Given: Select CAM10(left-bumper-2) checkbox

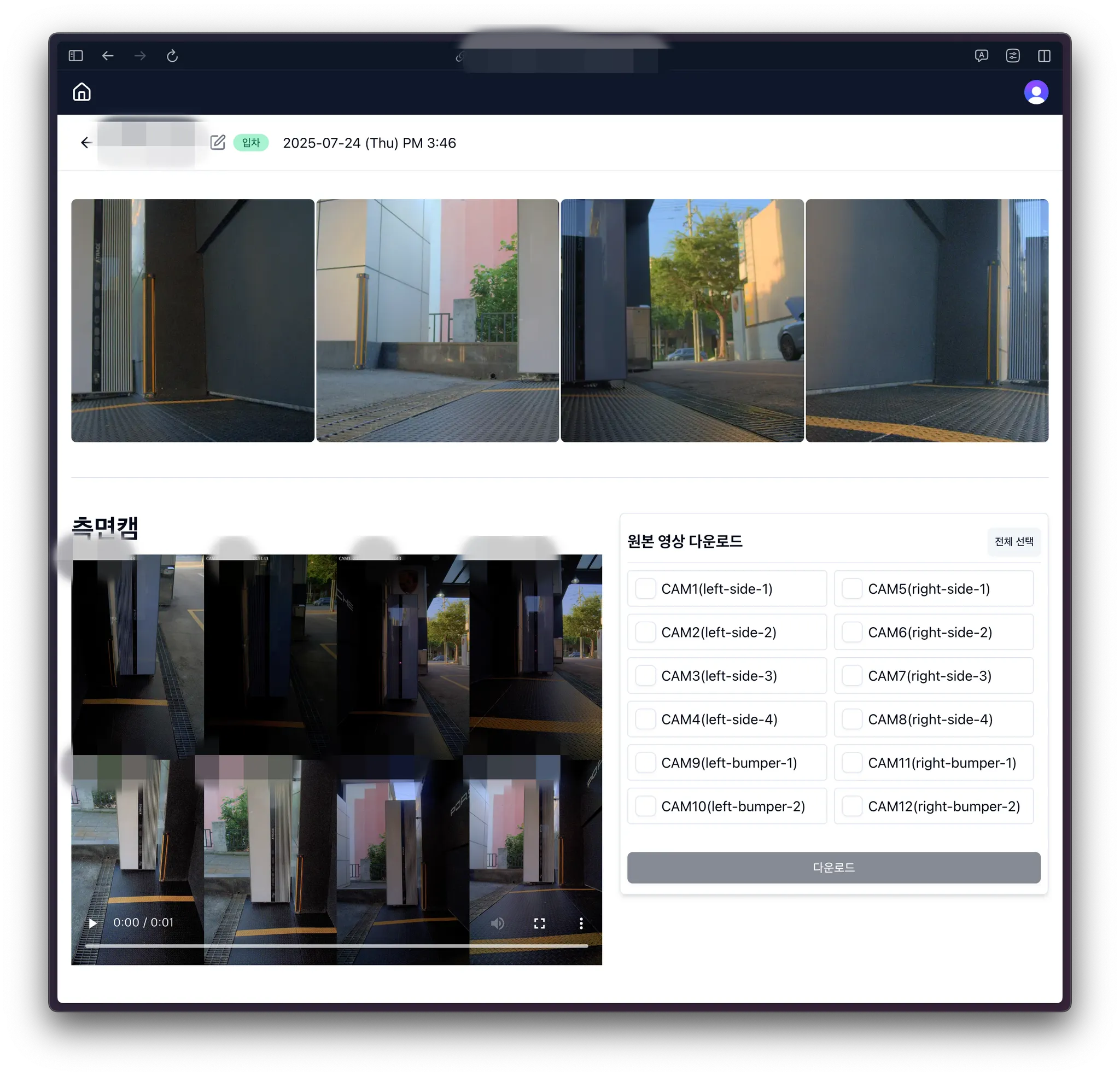Looking at the screenshot, I should click(645, 806).
